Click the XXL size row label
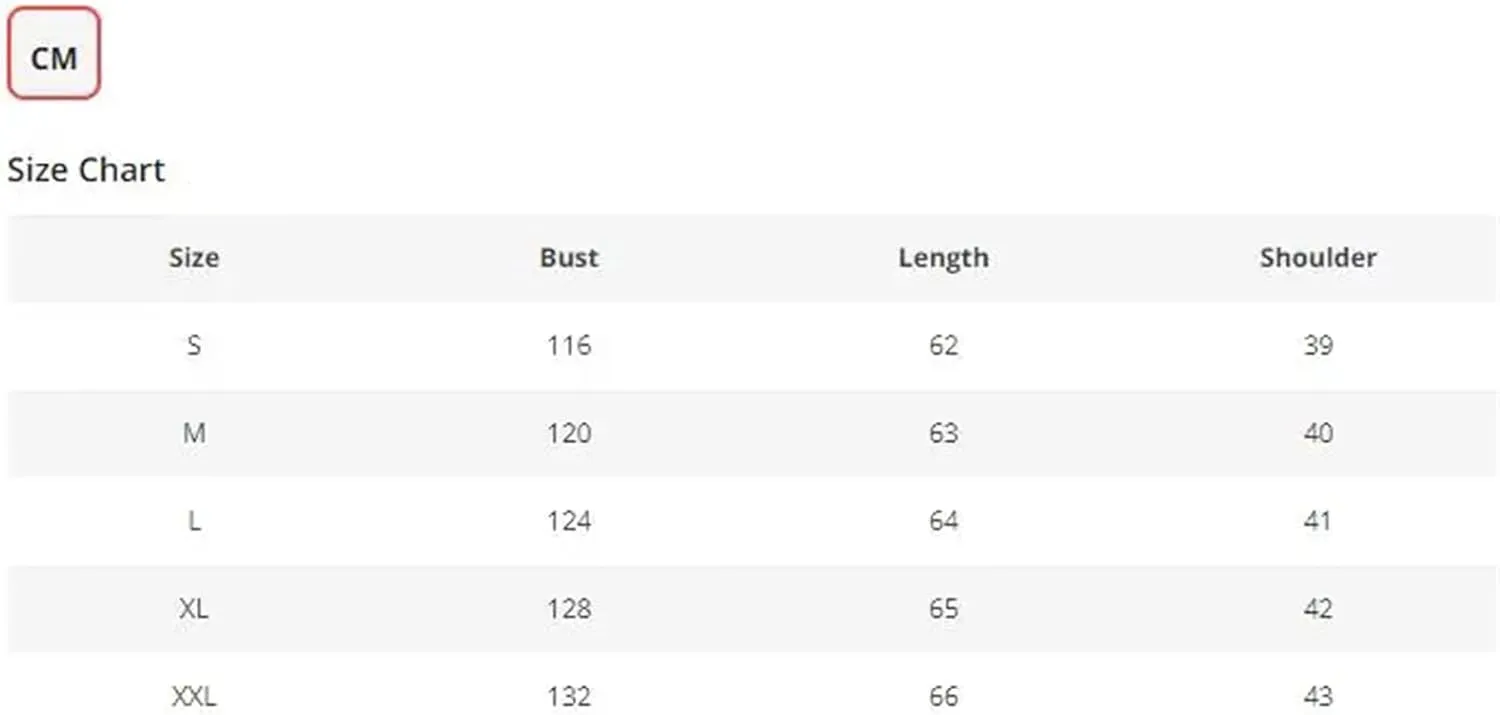The width and height of the screenshot is (1500, 715). coord(194,696)
